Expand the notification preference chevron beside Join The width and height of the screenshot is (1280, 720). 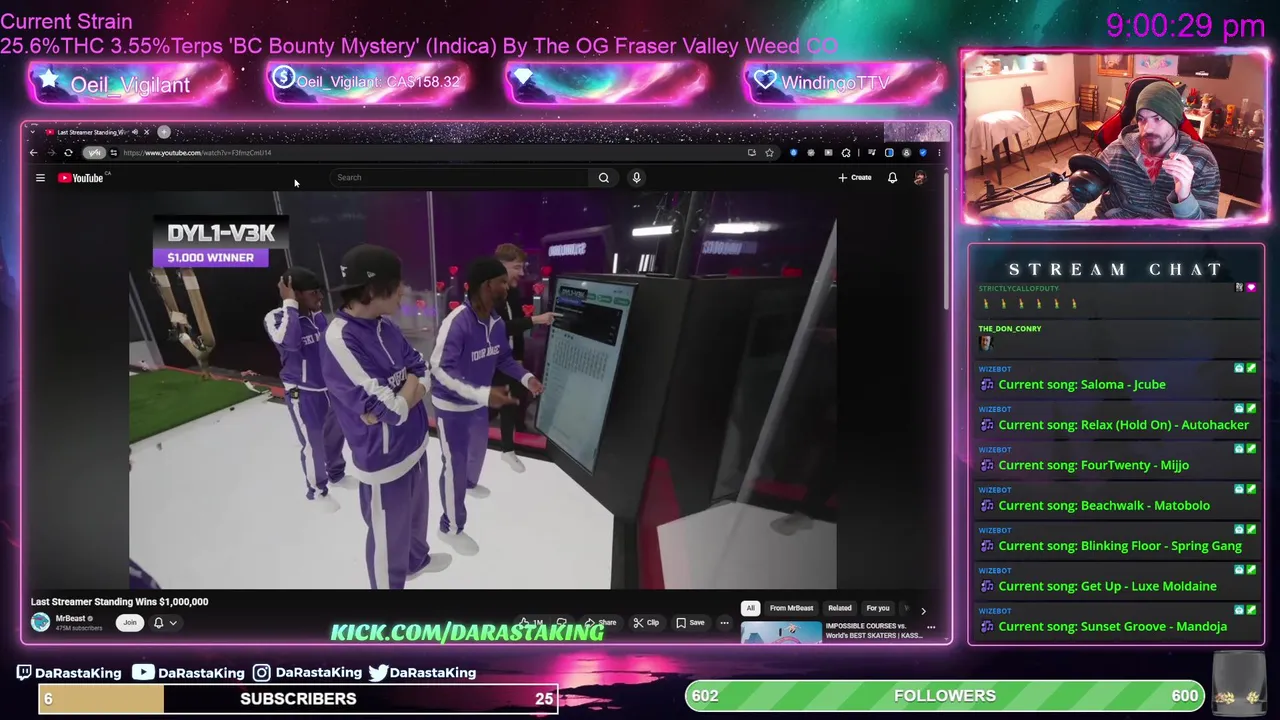[x=173, y=623]
